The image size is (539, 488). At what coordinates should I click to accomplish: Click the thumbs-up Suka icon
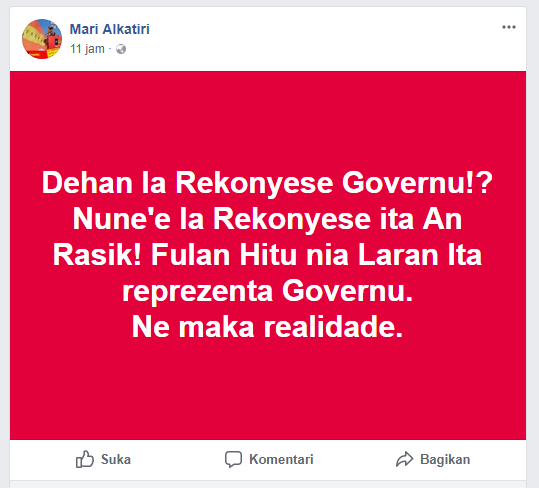pyautogui.click(x=85, y=459)
